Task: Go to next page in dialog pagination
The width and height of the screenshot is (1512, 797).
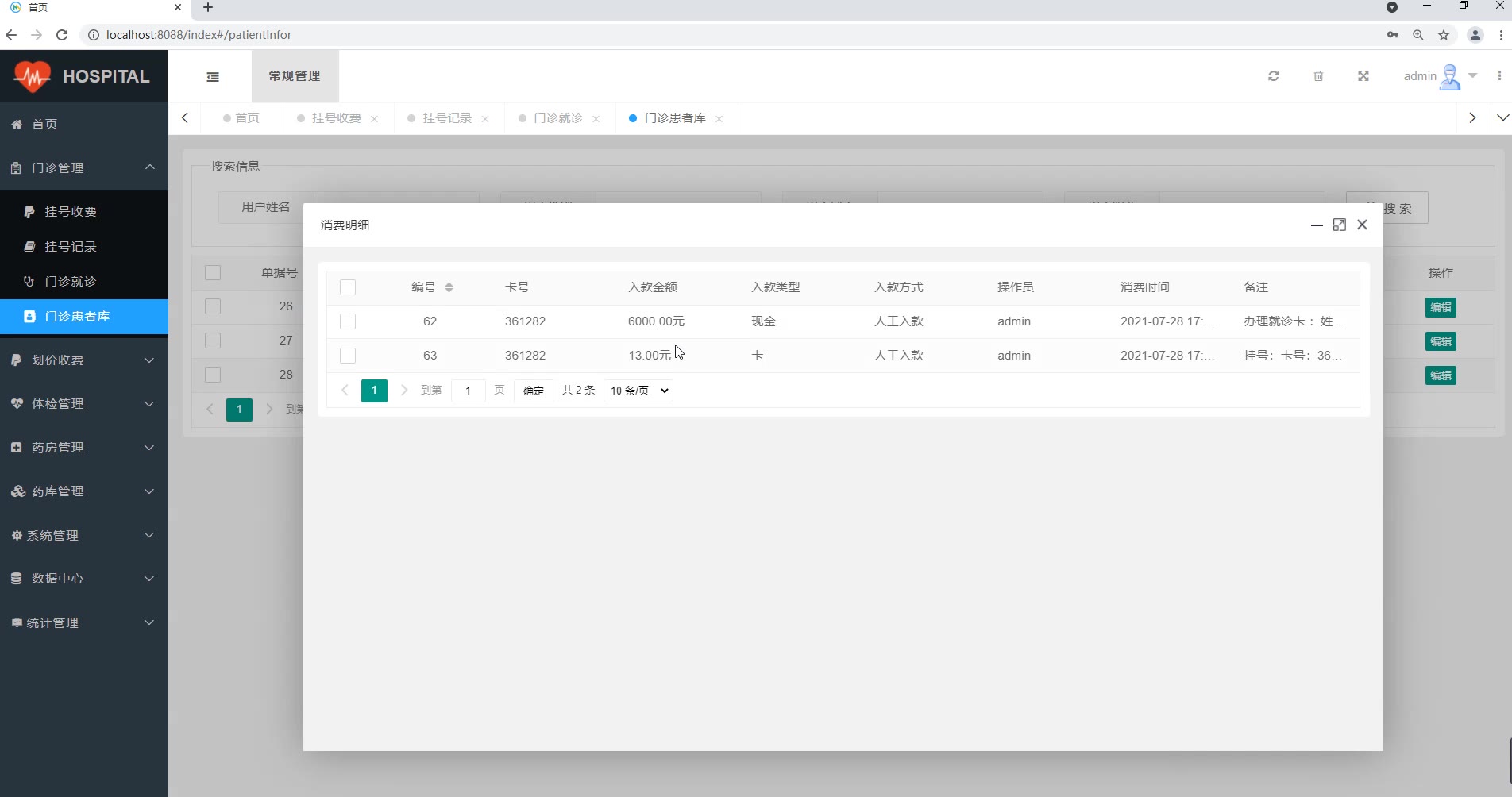Action: [404, 391]
